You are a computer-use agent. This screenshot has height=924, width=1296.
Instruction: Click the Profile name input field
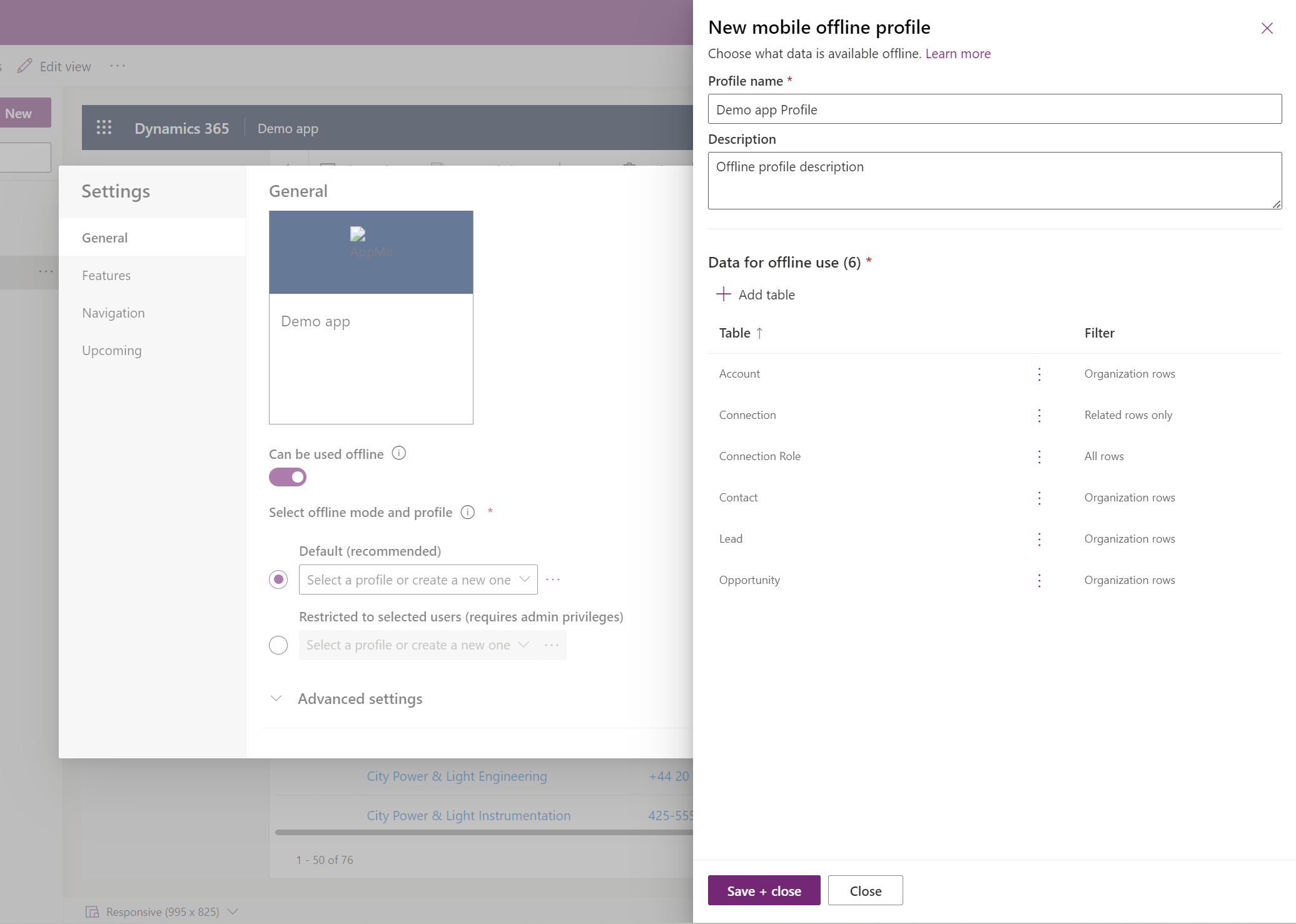tap(994, 109)
